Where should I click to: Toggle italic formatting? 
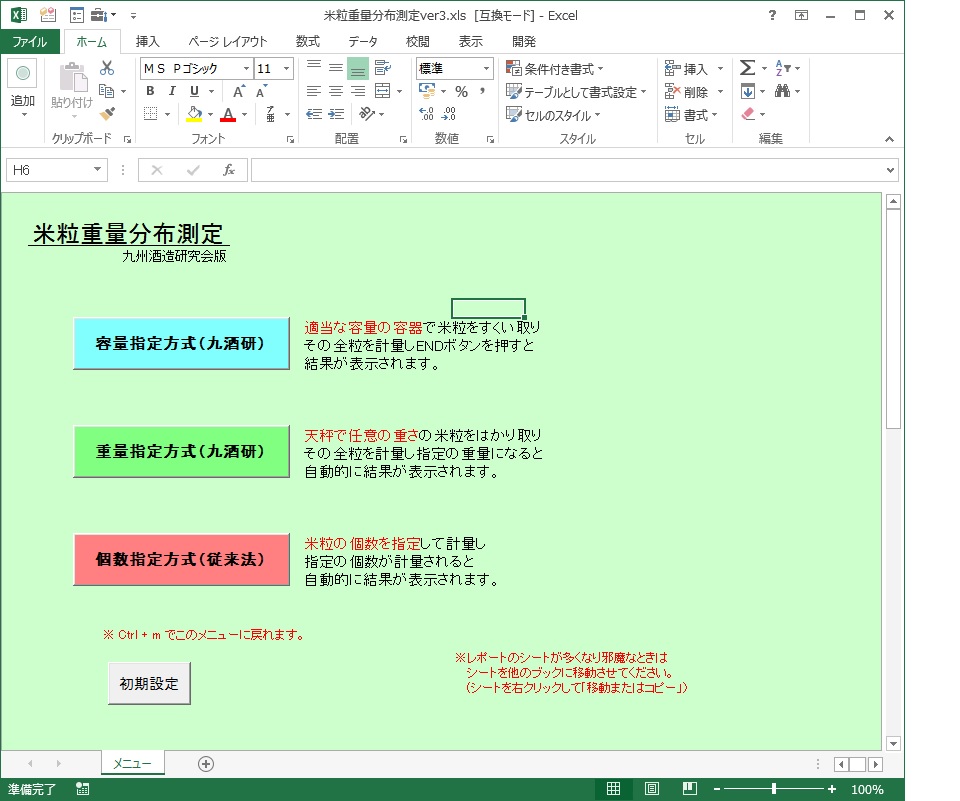pos(172,92)
